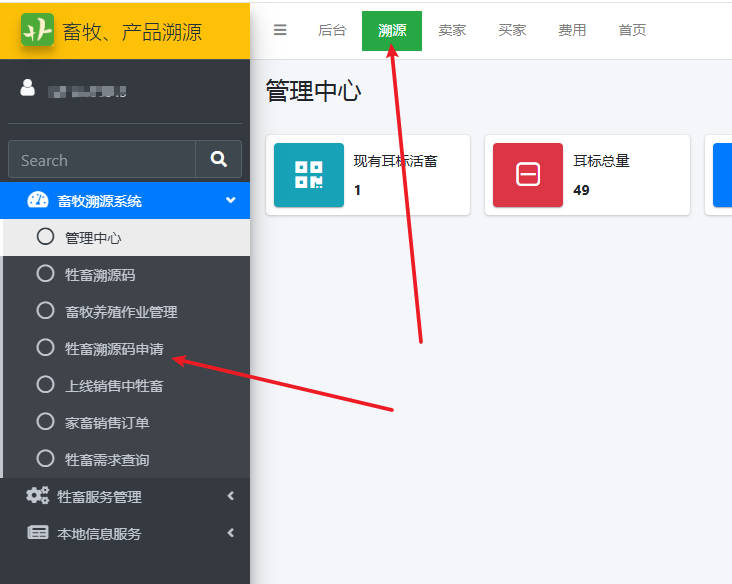Select the 管理中心 circle item
The width and height of the screenshot is (732, 584).
[45, 236]
